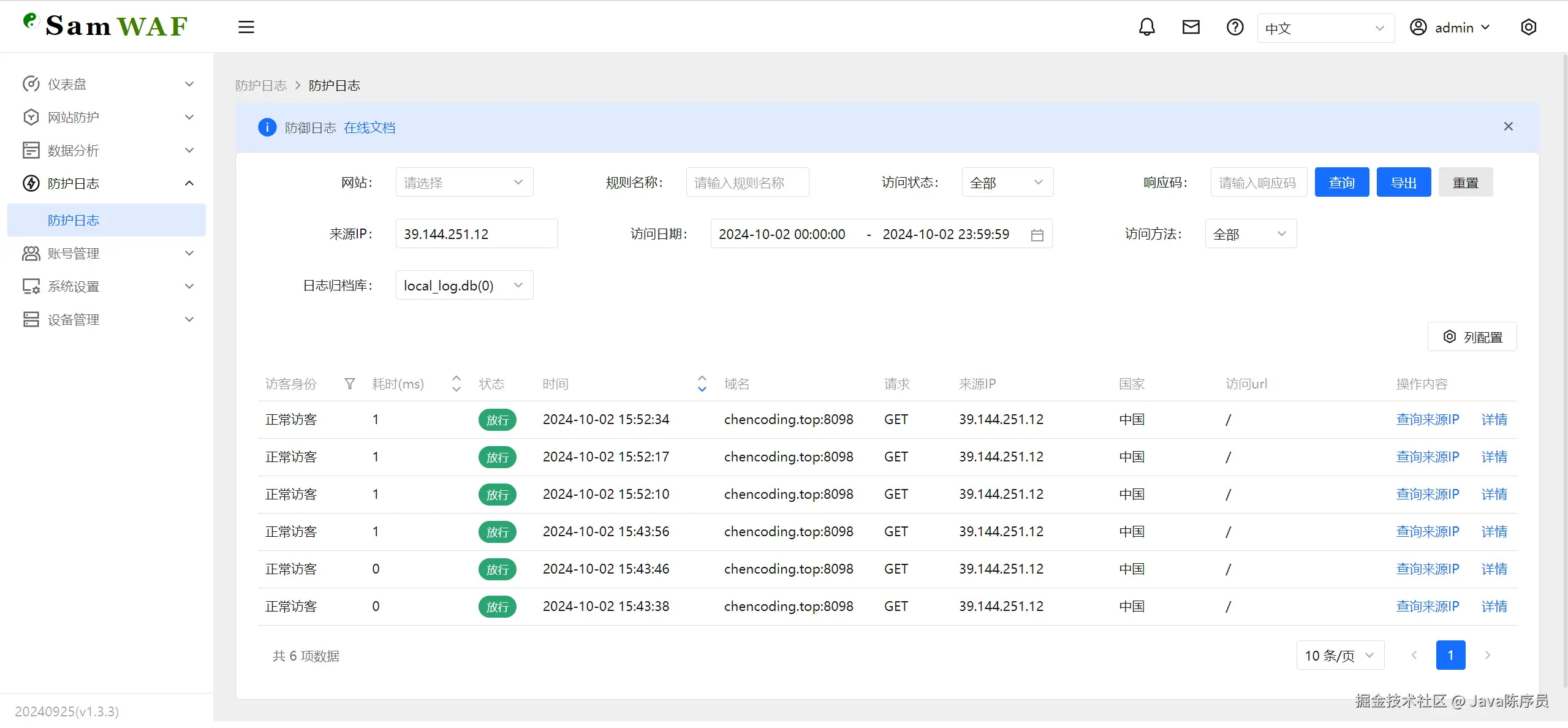Screen dimensions: 1568x728
Task: Sort by the 耗时(ms) column arrows
Action: tap(456, 384)
